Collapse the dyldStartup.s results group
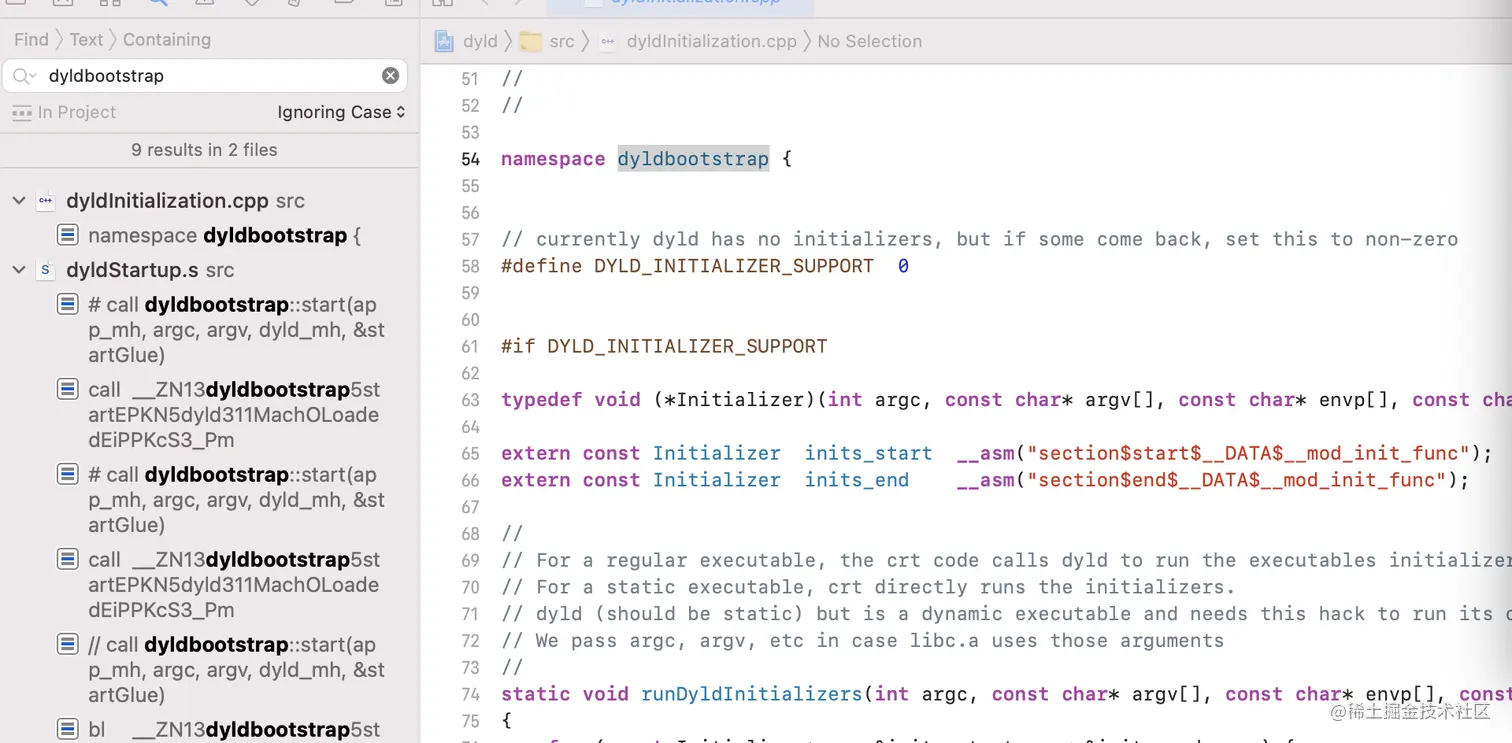The width and height of the screenshot is (1512, 743). 18,270
